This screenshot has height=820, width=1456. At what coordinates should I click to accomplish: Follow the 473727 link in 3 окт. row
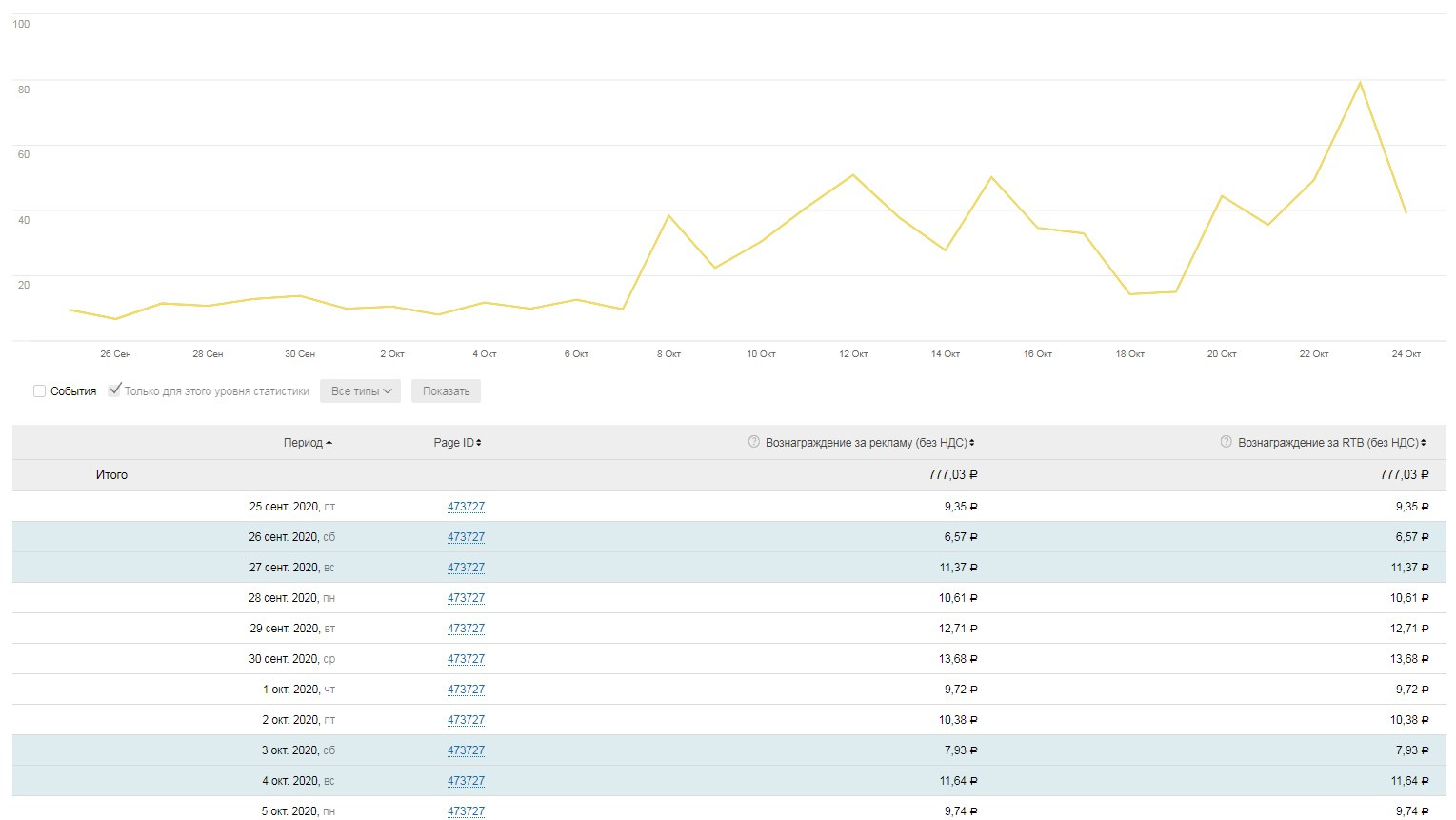point(466,750)
